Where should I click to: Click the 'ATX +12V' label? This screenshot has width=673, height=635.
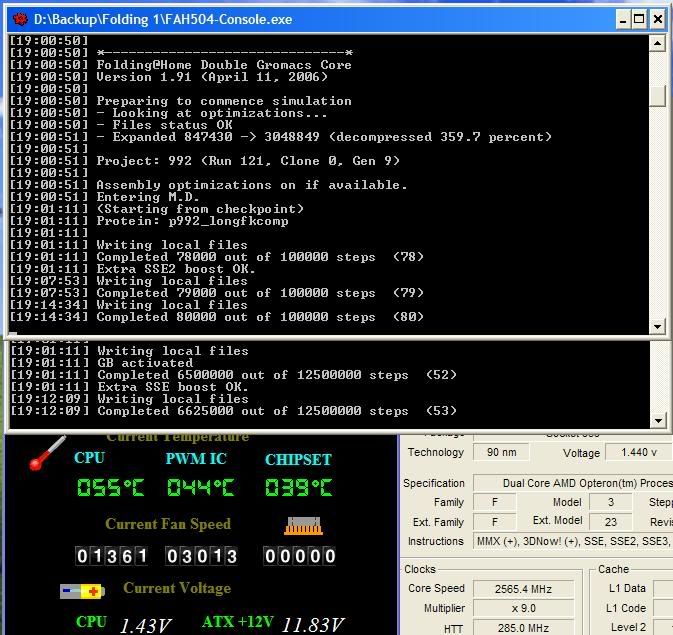click(238, 622)
